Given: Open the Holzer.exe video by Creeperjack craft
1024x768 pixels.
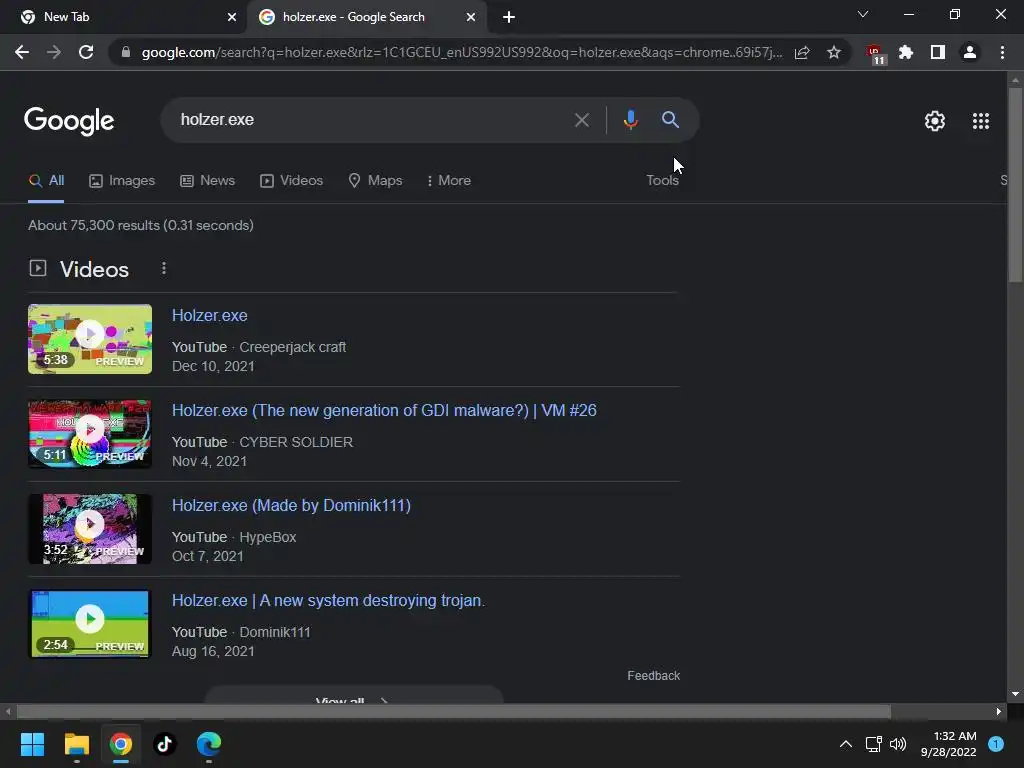Looking at the screenshot, I should (210, 315).
